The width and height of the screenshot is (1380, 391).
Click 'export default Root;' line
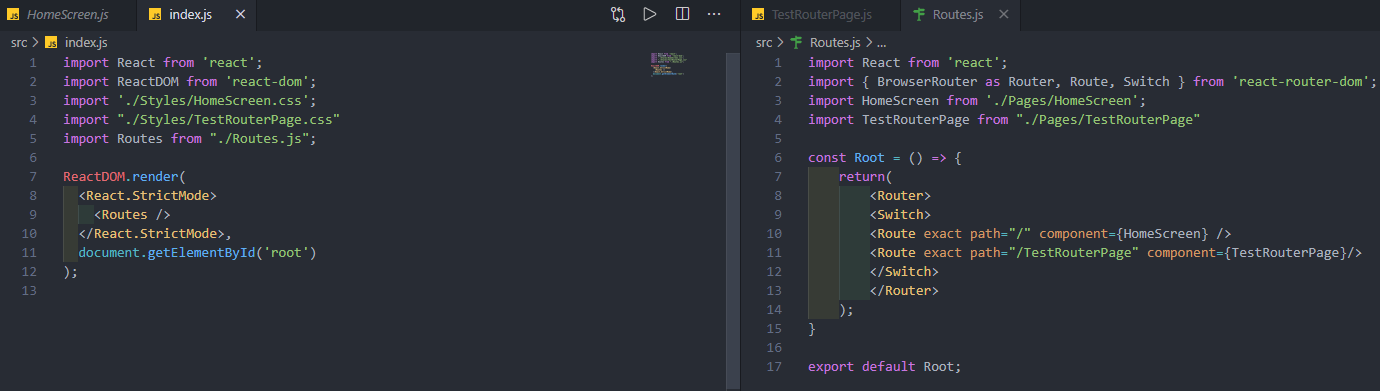[885, 366]
